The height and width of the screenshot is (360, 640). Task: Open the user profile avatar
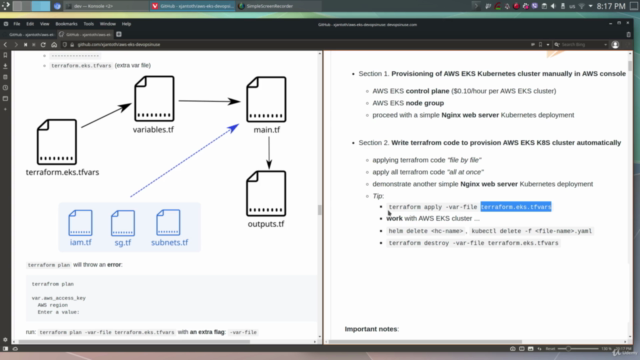[x=615, y=44]
